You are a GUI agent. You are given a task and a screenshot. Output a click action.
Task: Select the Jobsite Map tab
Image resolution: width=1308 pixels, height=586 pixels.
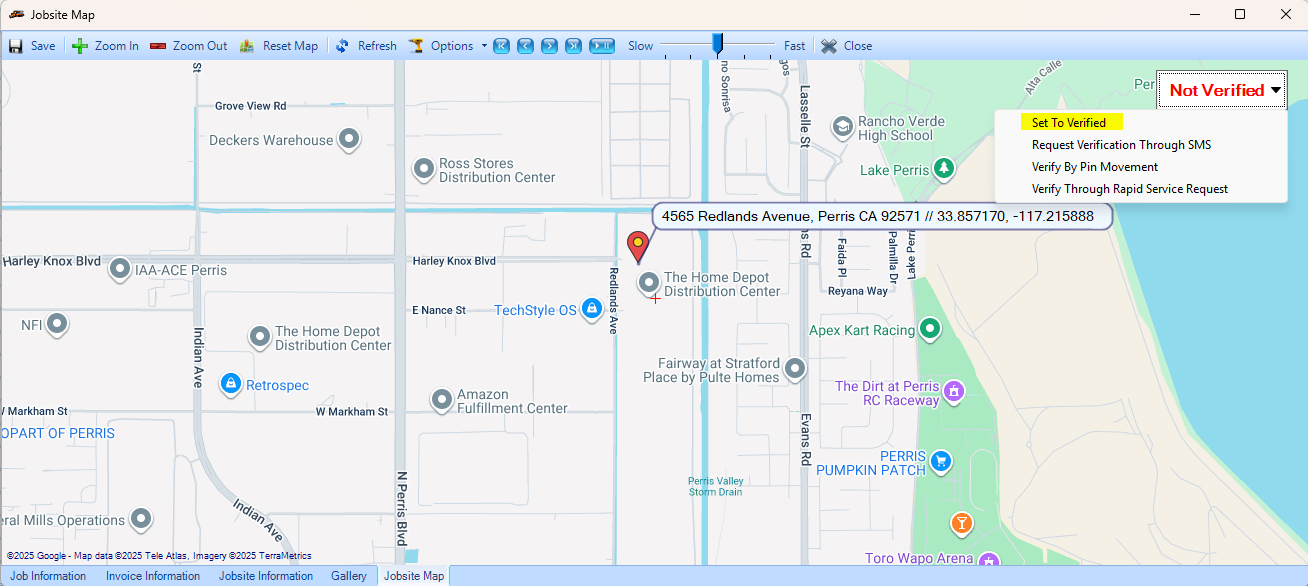(x=414, y=576)
